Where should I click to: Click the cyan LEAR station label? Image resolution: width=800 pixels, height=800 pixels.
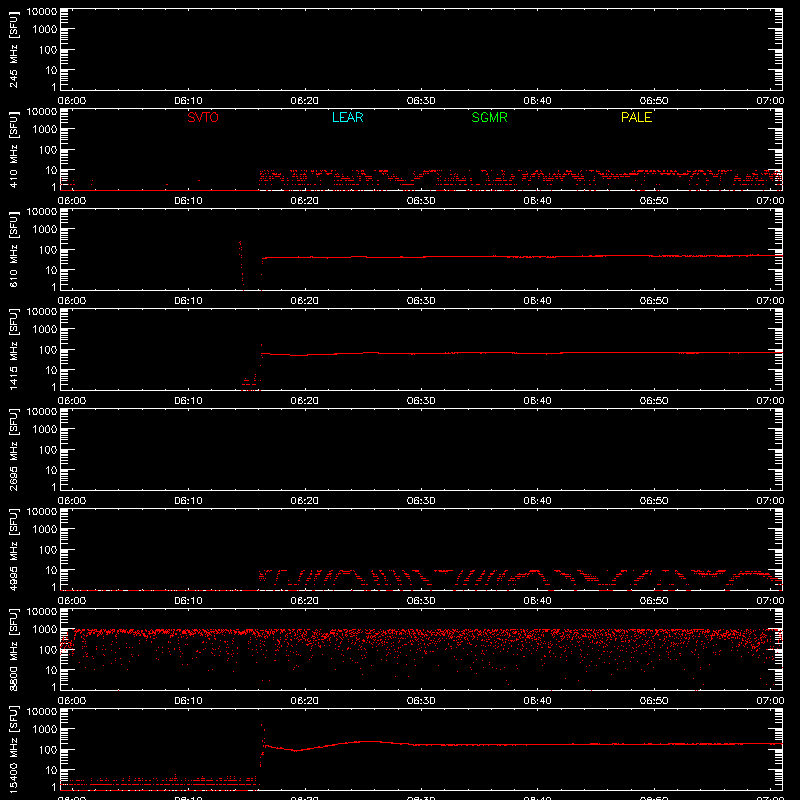347,117
